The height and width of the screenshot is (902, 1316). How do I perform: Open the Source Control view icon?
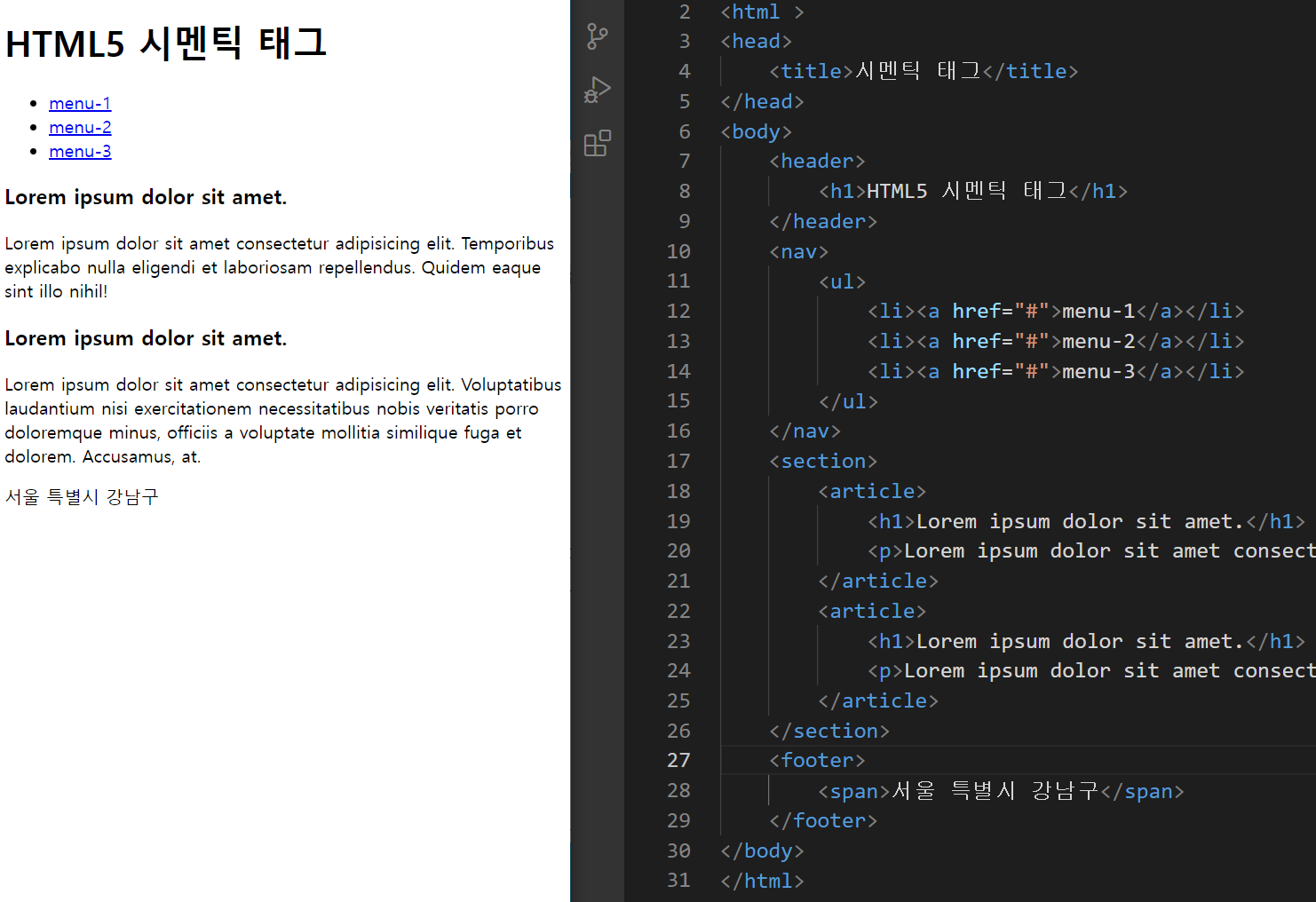coord(598,36)
